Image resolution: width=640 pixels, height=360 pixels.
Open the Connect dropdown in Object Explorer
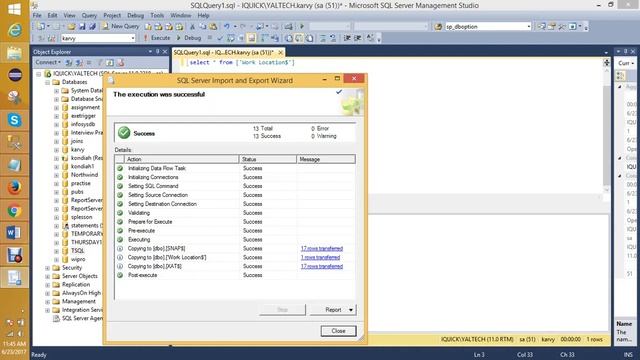coord(48,62)
